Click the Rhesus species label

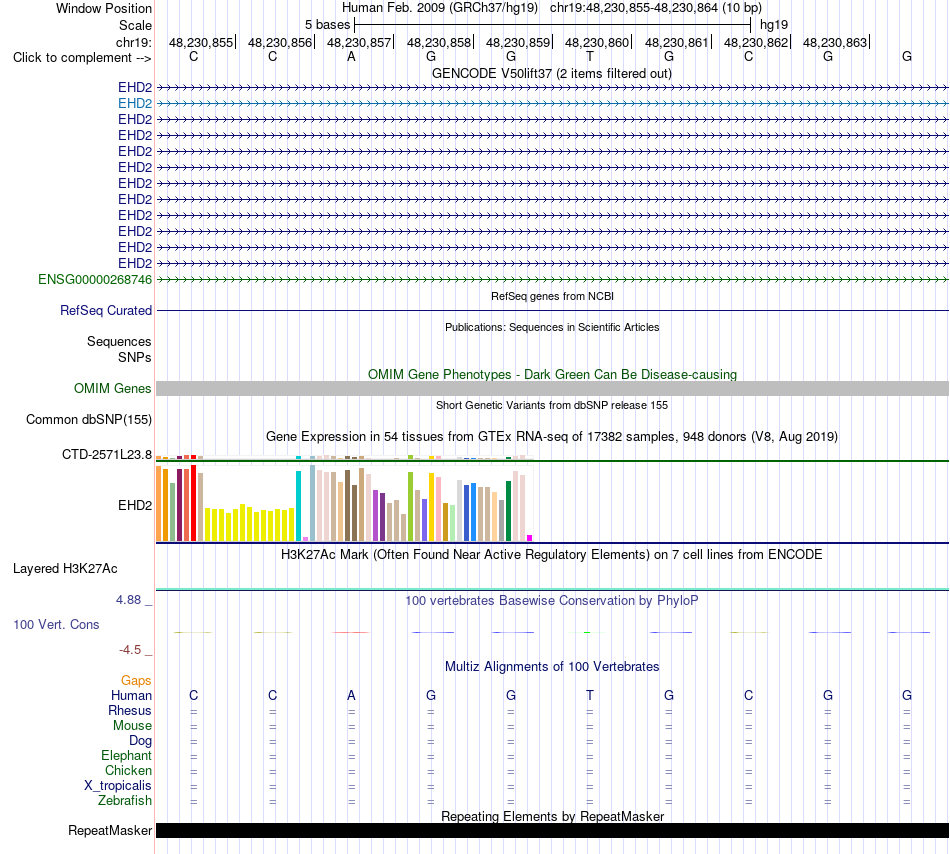coord(130,710)
